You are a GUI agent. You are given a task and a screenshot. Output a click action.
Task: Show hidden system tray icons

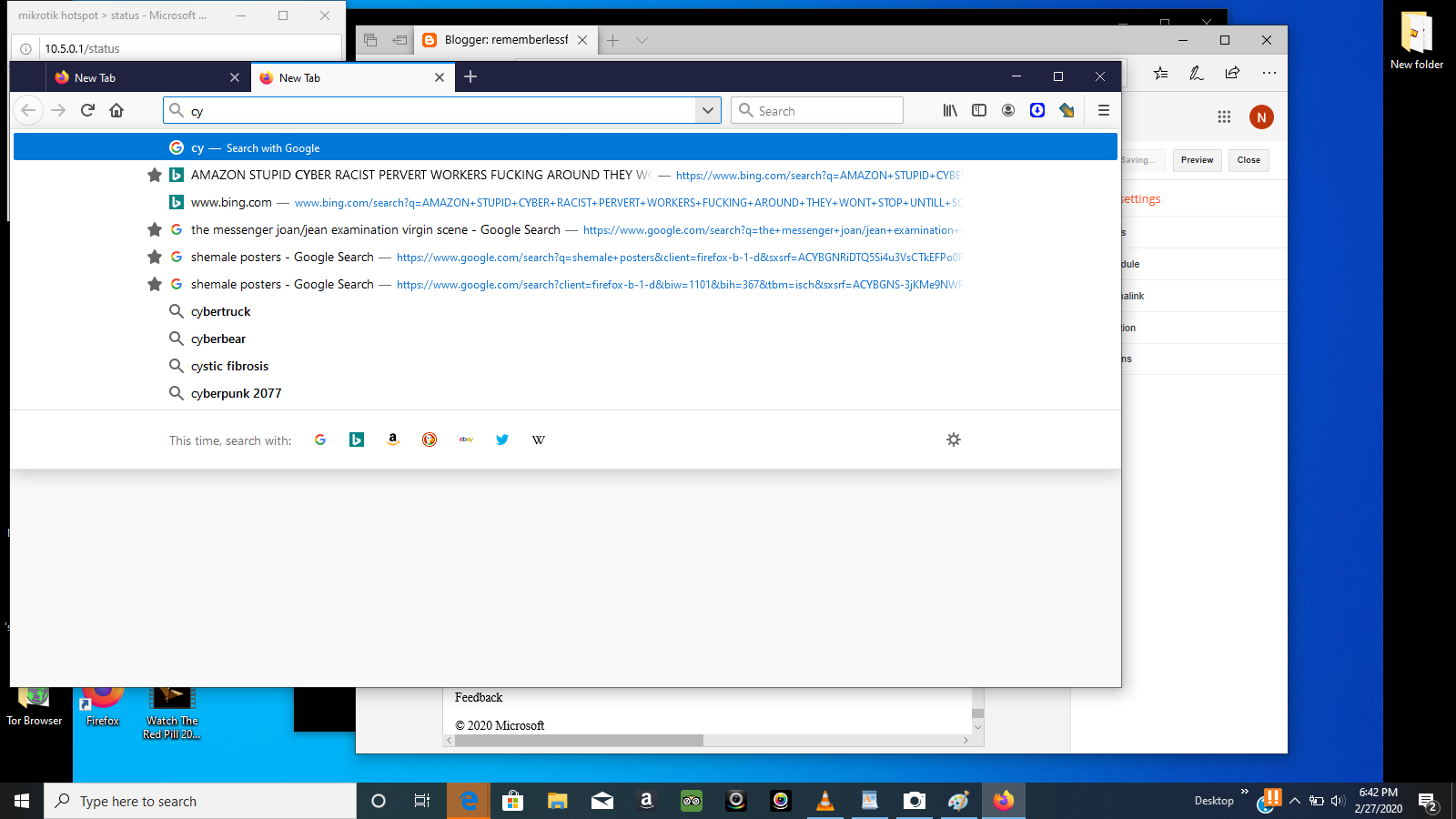1295,801
